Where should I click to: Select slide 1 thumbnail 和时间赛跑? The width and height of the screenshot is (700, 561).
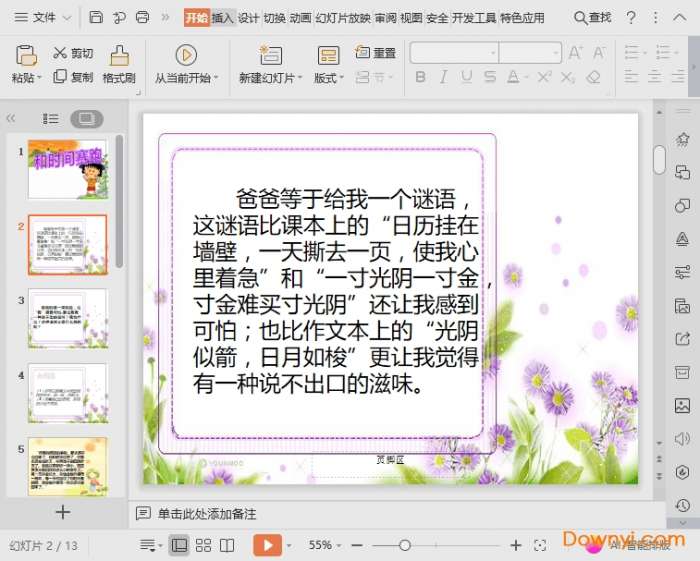click(x=68, y=169)
